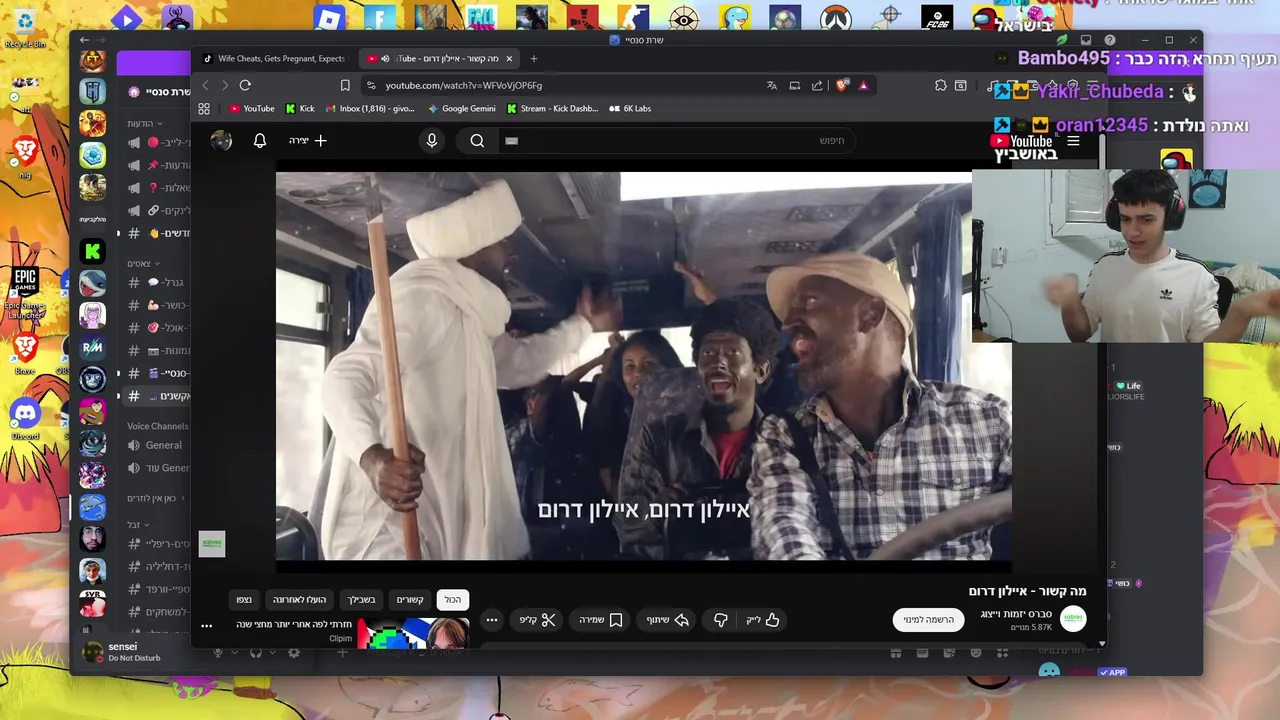Open the bookmarks apps grid icon
Image resolution: width=1280 pixels, height=720 pixels.
click(x=204, y=108)
